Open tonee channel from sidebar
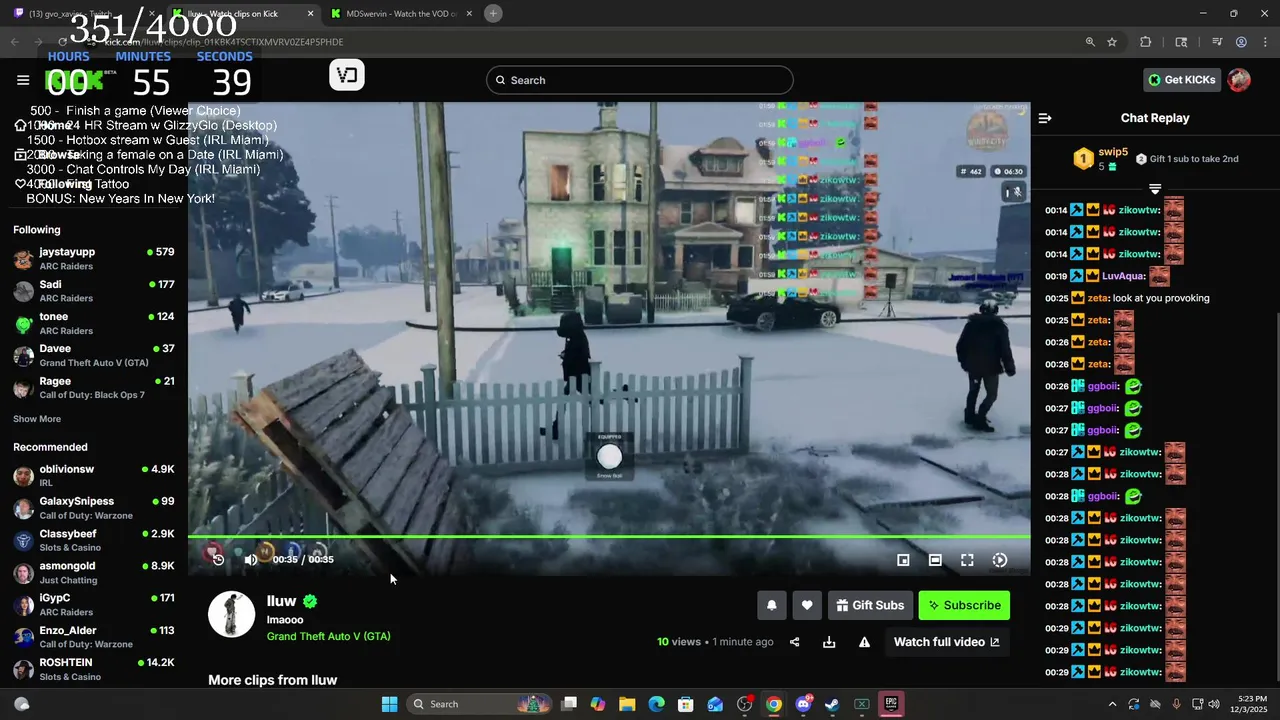 [x=94, y=323]
